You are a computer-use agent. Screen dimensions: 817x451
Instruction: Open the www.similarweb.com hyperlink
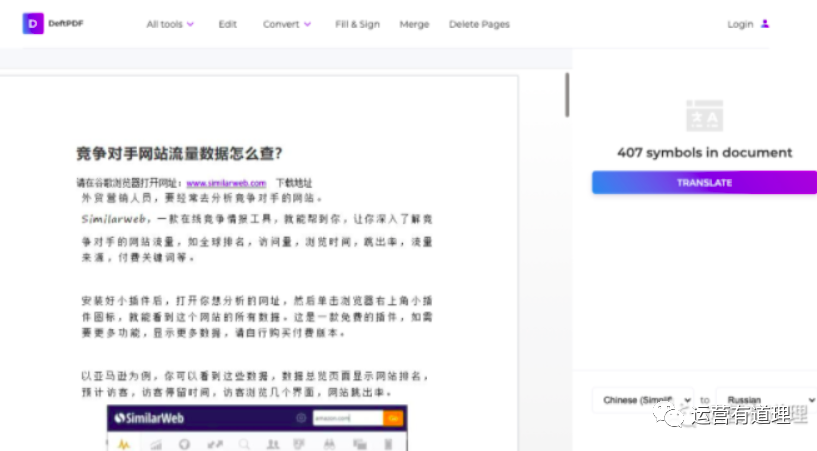(x=226, y=183)
